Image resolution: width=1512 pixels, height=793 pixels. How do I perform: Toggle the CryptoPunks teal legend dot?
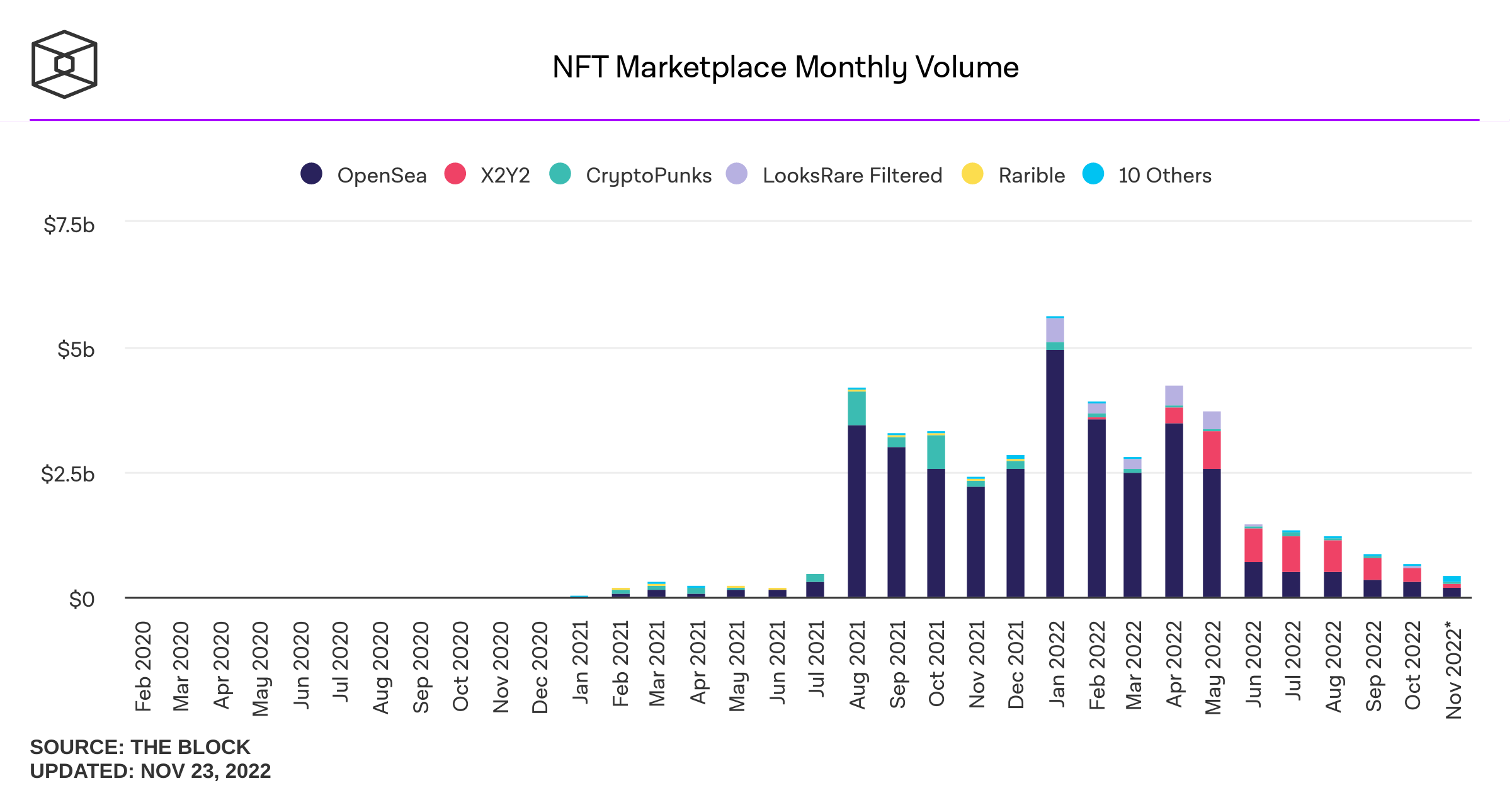point(560,174)
